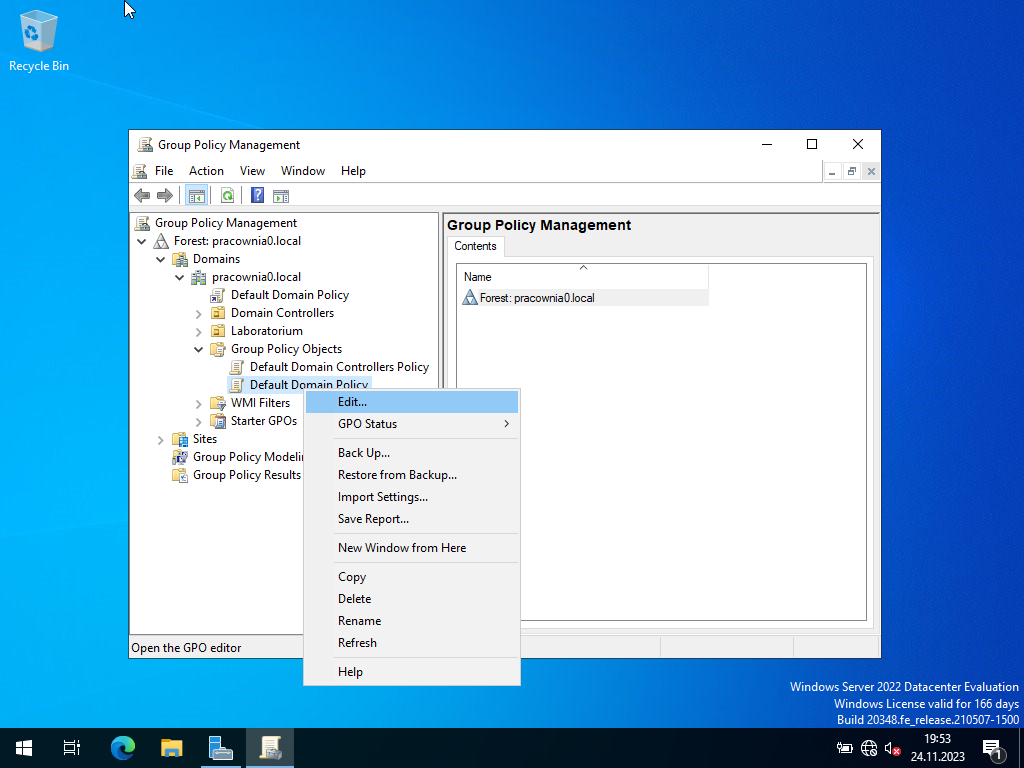
Task: Choose Delete from the context menu
Action: click(412, 599)
